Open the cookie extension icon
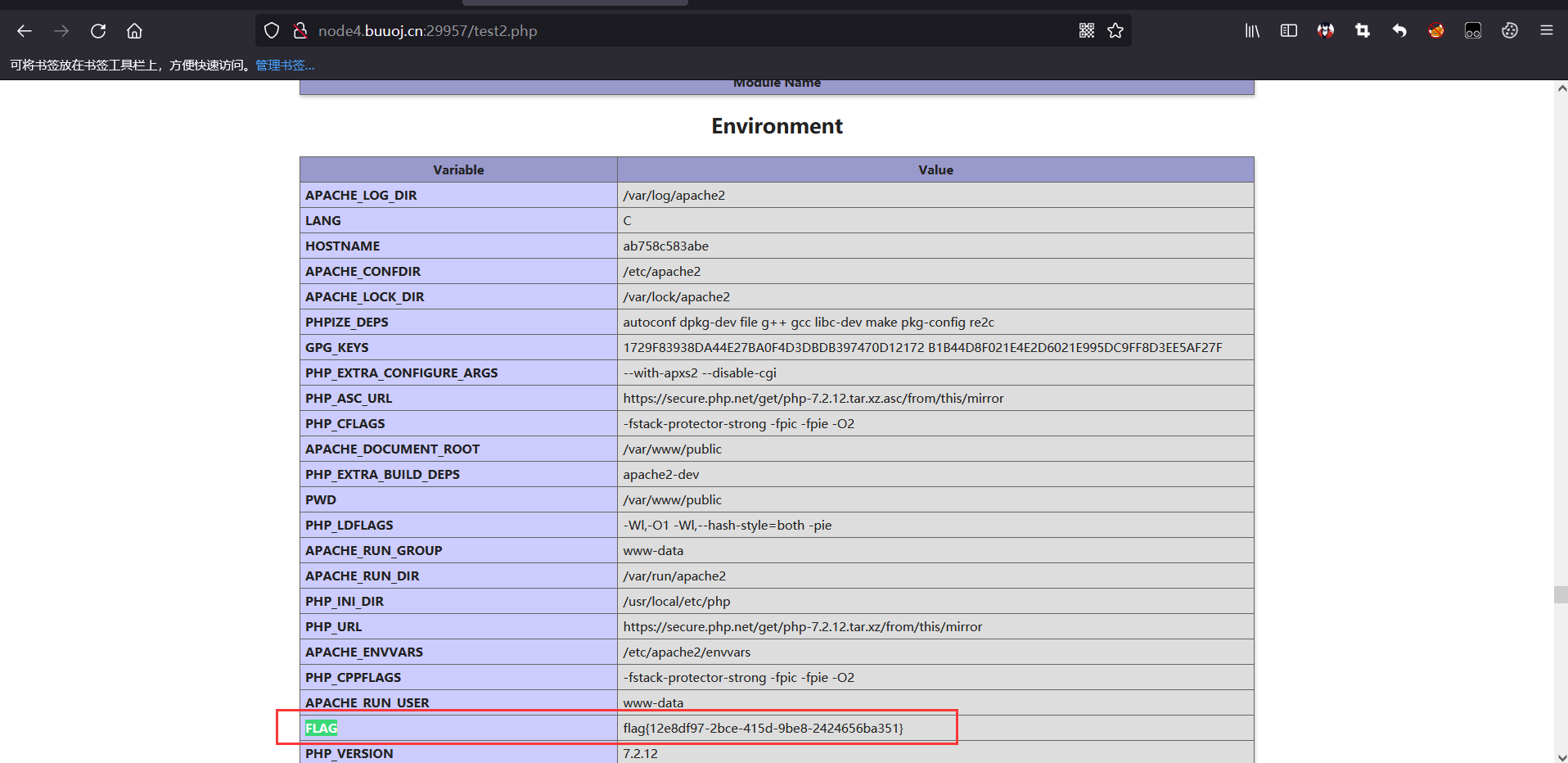The width and height of the screenshot is (1568, 763). 1510,31
